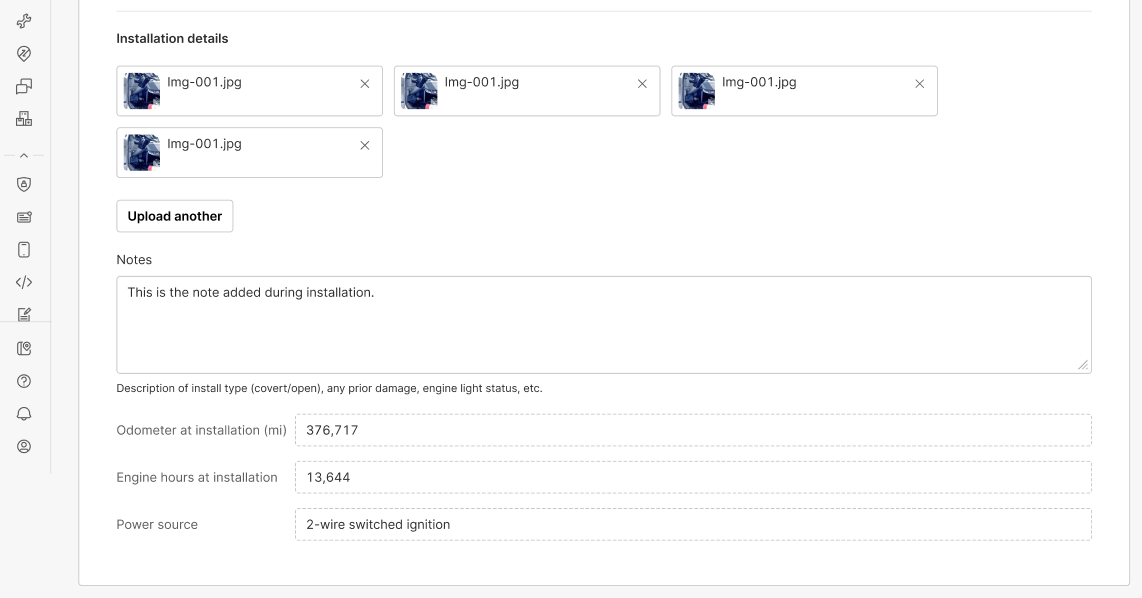Remove the Img-001.jpg in second row
Screen dimensions: 1142x598
pos(365,146)
